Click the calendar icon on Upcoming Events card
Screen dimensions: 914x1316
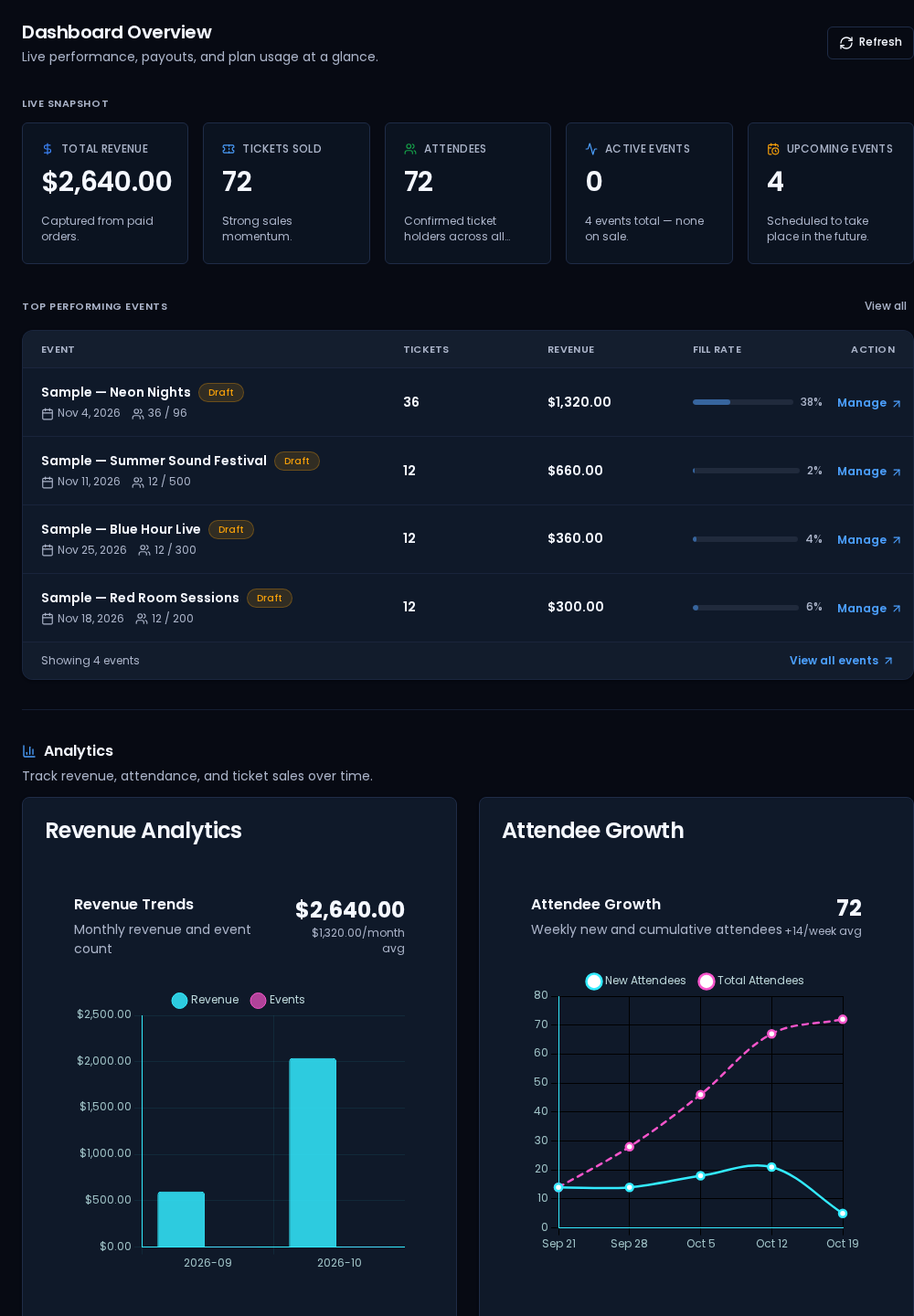coord(773,149)
